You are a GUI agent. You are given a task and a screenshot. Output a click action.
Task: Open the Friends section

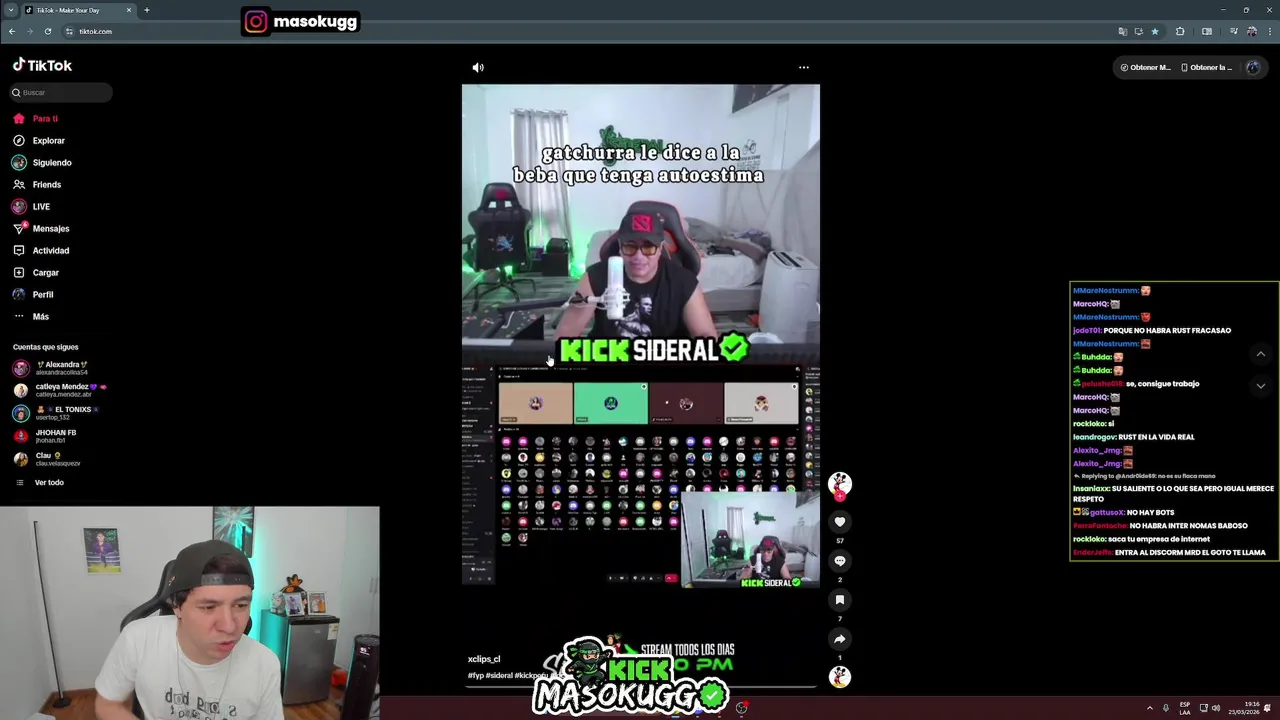(x=37, y=185)
